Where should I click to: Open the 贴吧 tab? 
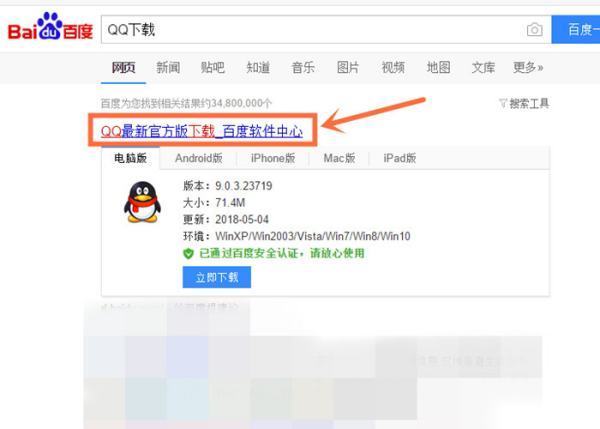tap(213, 67)
